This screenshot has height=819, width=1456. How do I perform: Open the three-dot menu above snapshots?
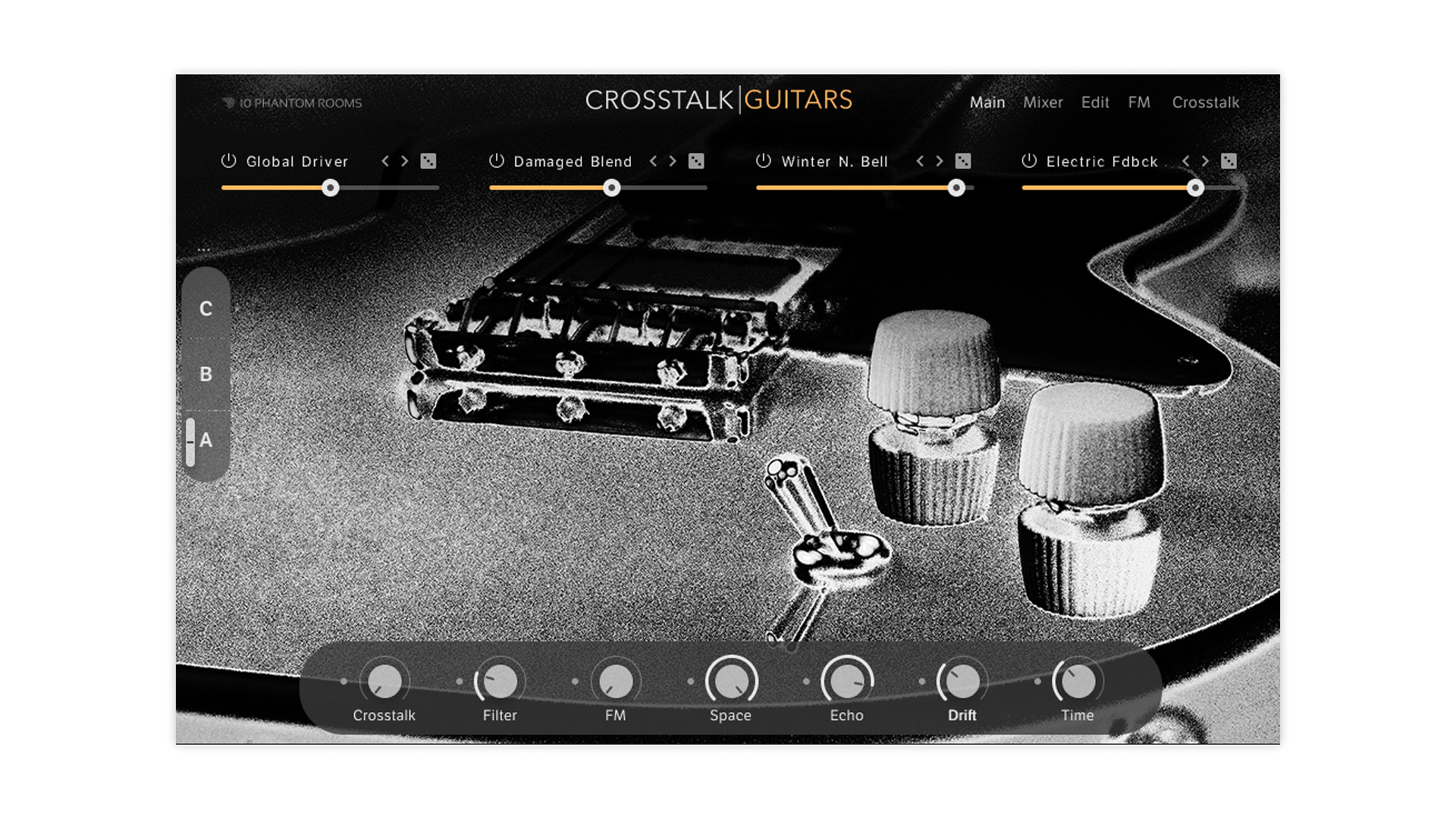[204, 249]
